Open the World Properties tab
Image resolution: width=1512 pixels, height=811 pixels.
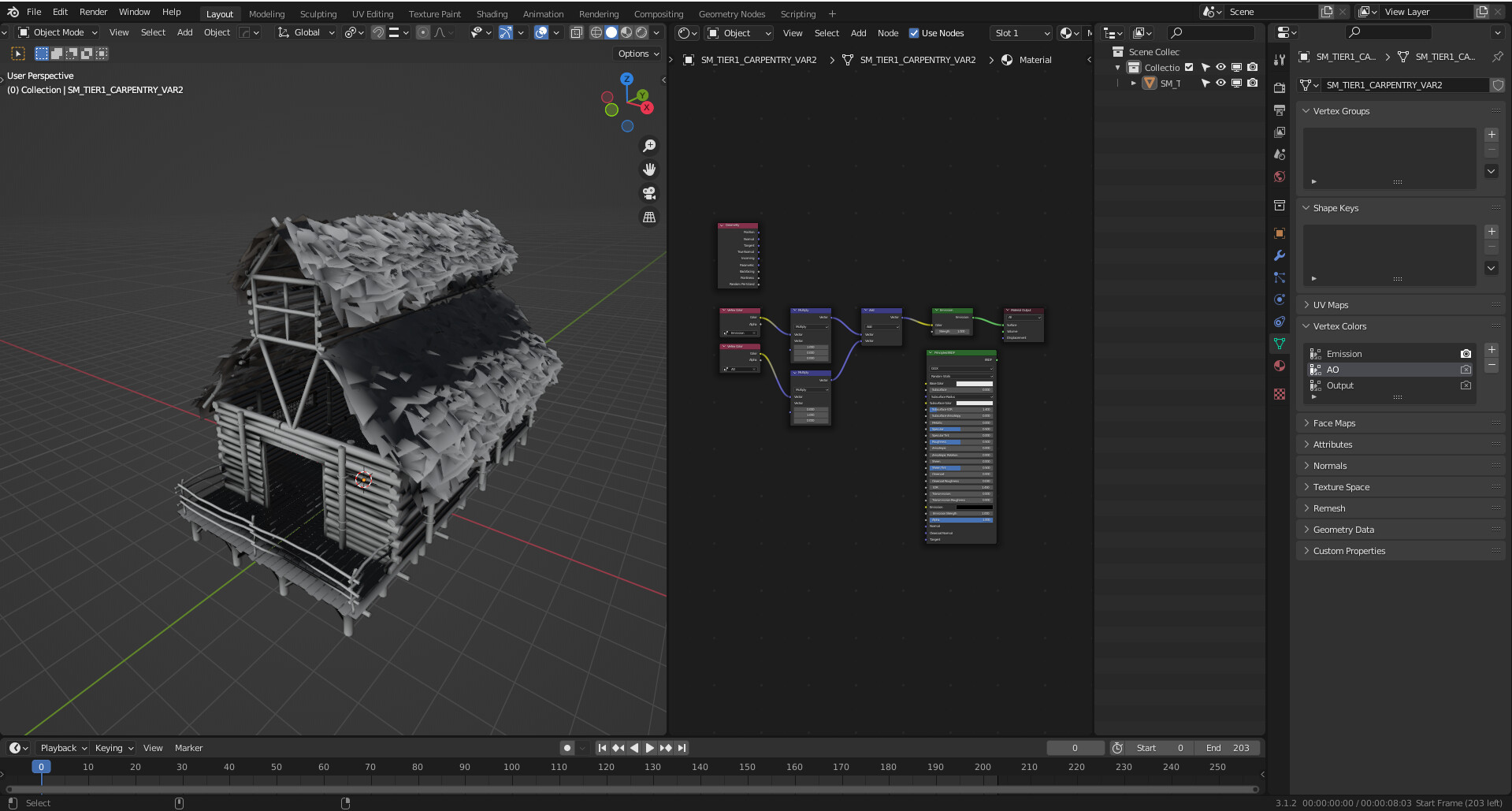(x=1280, y=177)
